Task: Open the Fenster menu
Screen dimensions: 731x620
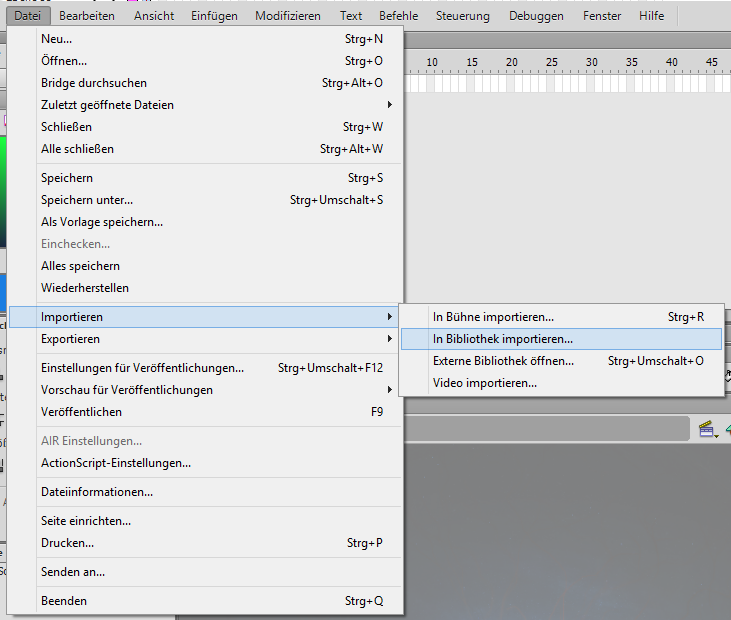Action: (602, 16)
